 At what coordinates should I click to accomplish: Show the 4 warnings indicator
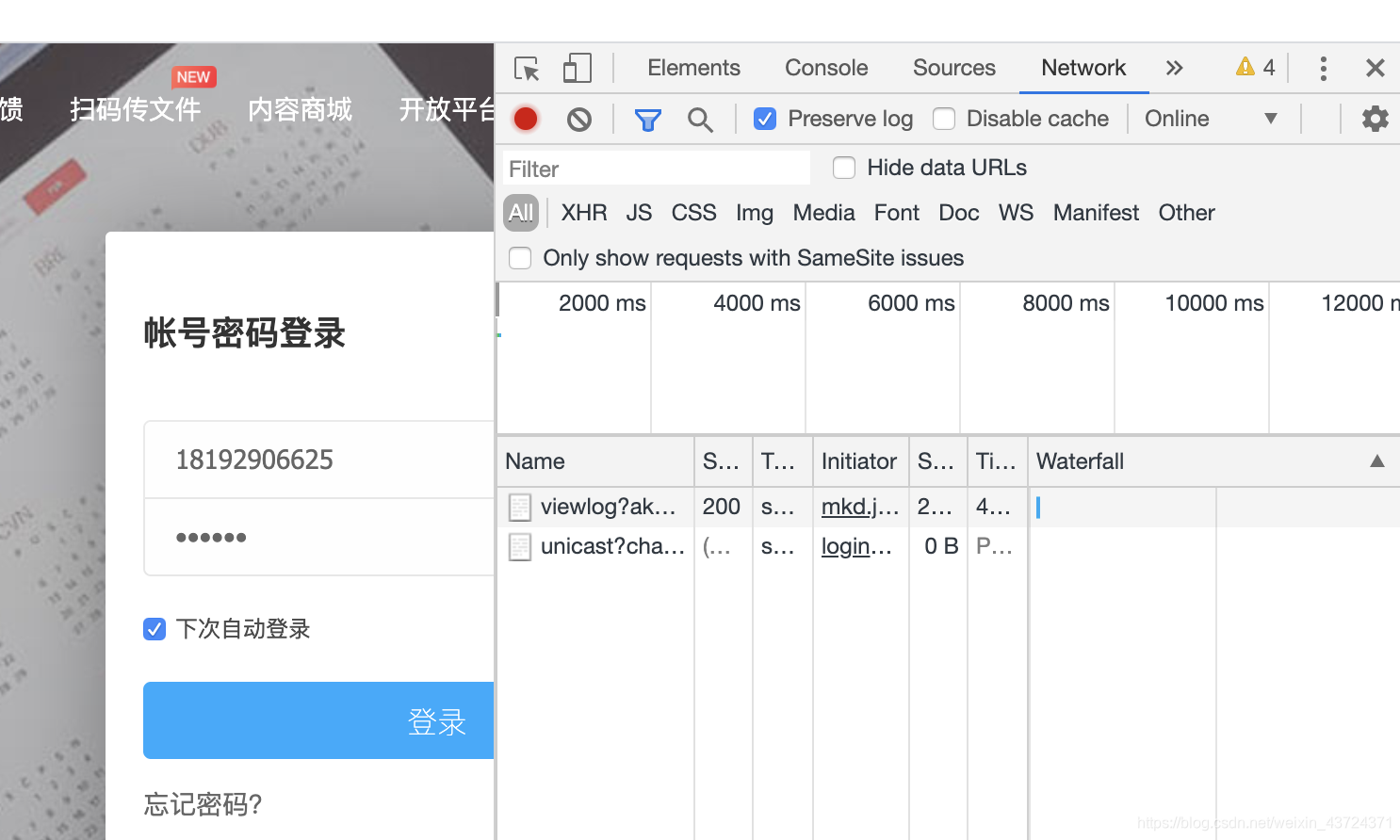(x=1256, y=67)
